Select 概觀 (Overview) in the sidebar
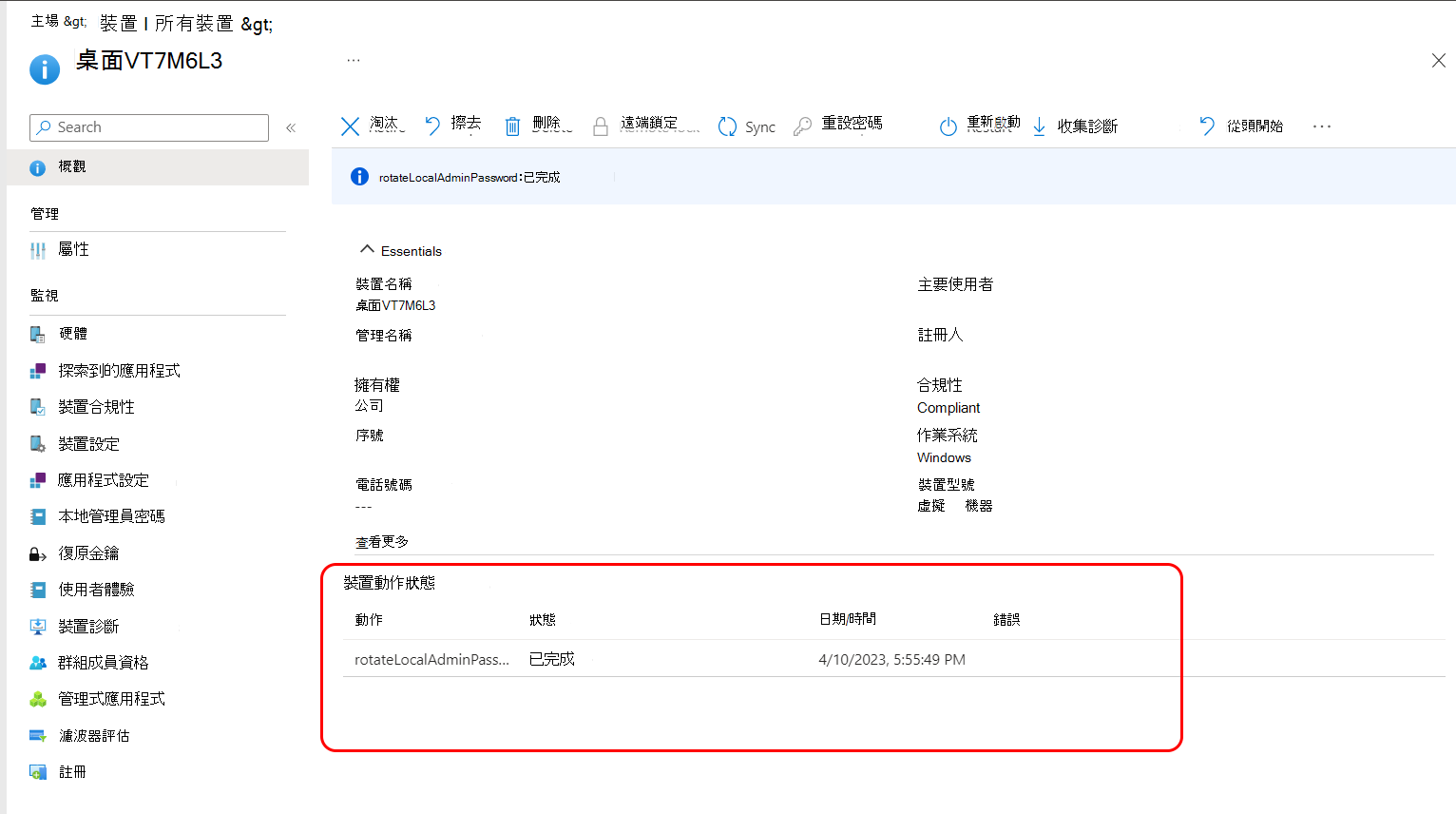 (158, 166)
